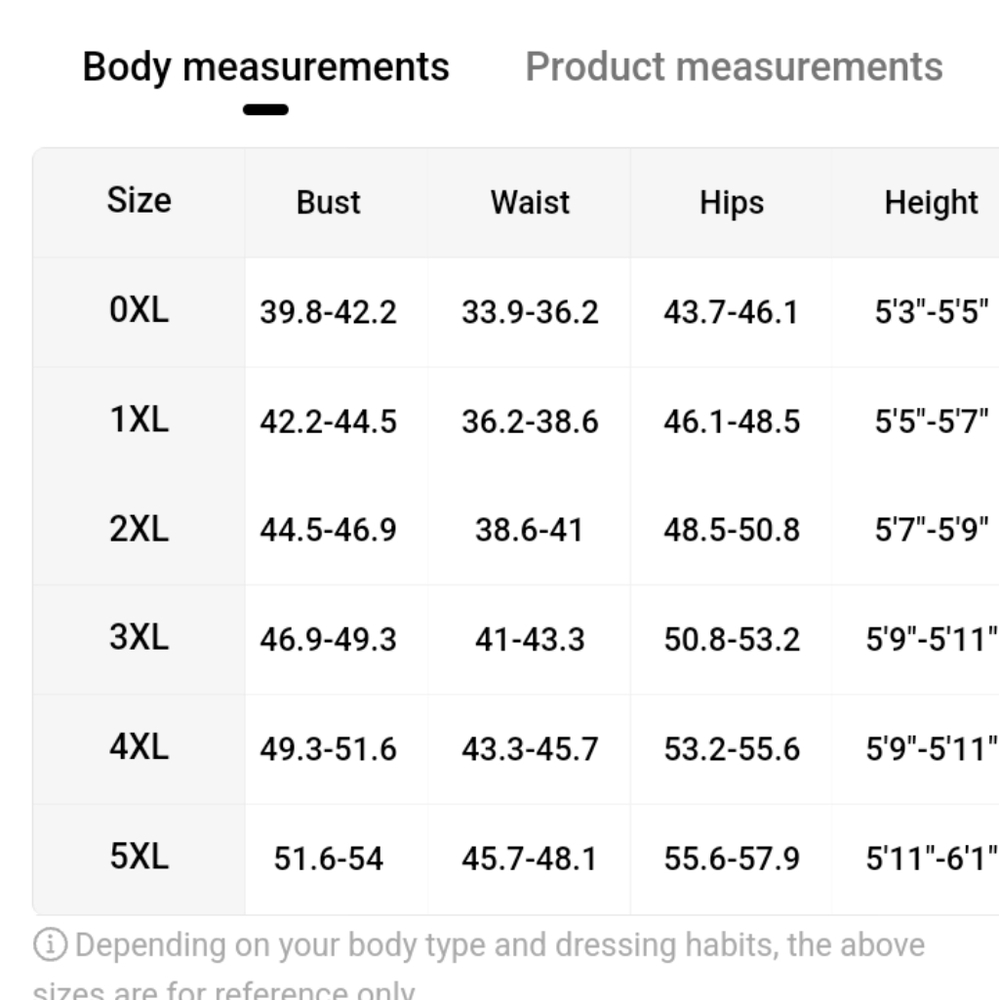Click the Waist column header
This screenshot has height=1000, width=999.
(529, 203)
